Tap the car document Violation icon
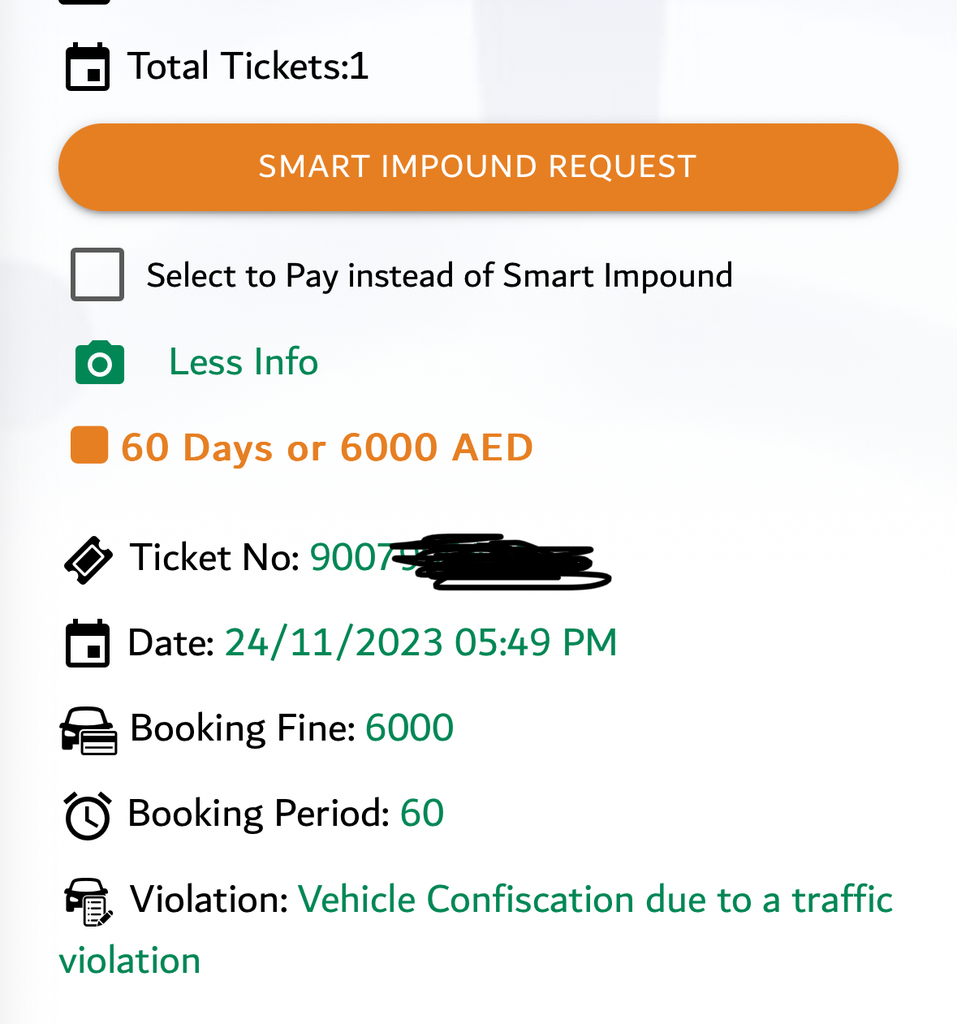Screen dimensions: 957x1024 [x=89, y=901]
